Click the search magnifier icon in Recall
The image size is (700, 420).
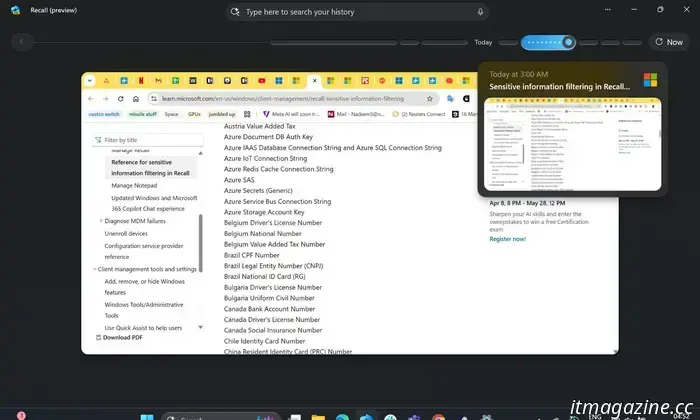tap(235, 12)
